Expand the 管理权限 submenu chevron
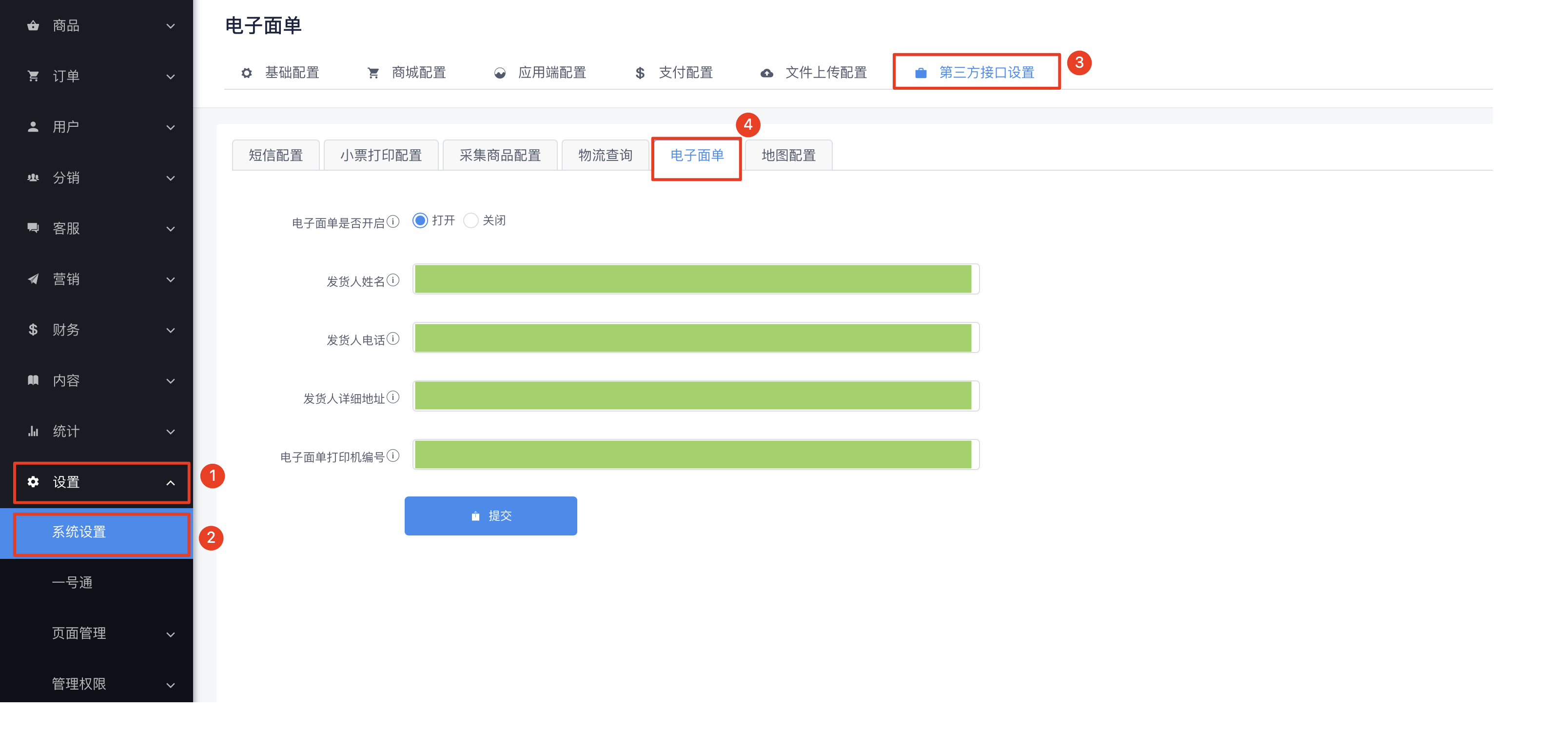Screen dimensions: 1568x732 [x=171, y=685]
